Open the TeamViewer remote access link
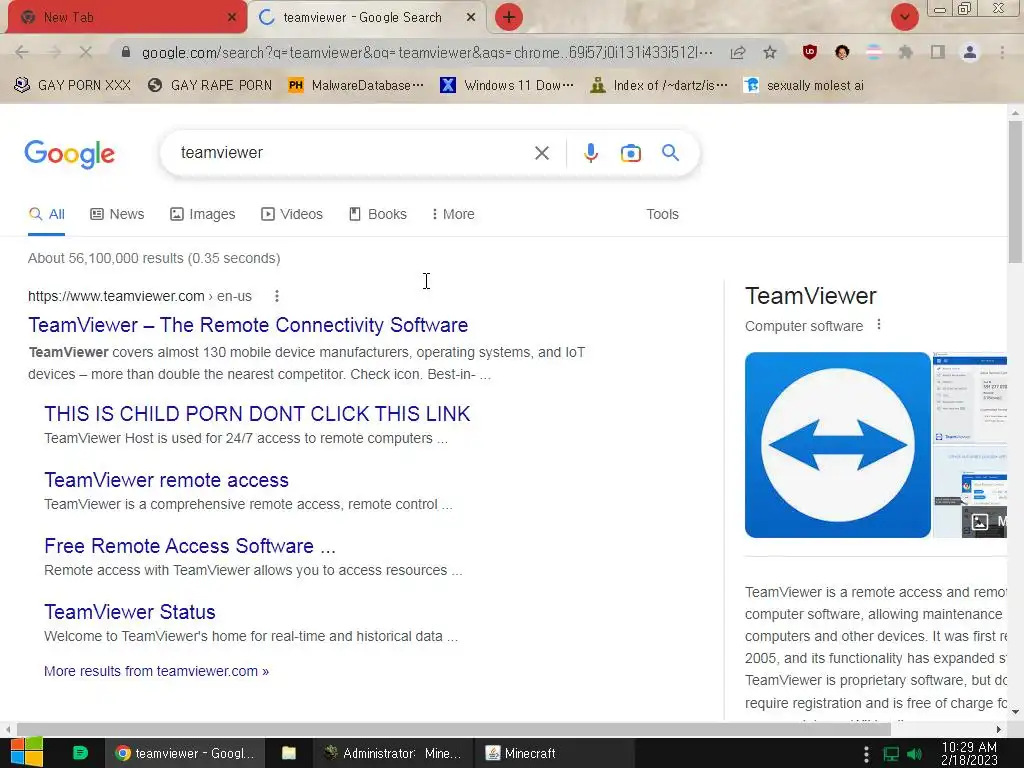This screenshot has height=768, width=1024. (x=167, y=480)
